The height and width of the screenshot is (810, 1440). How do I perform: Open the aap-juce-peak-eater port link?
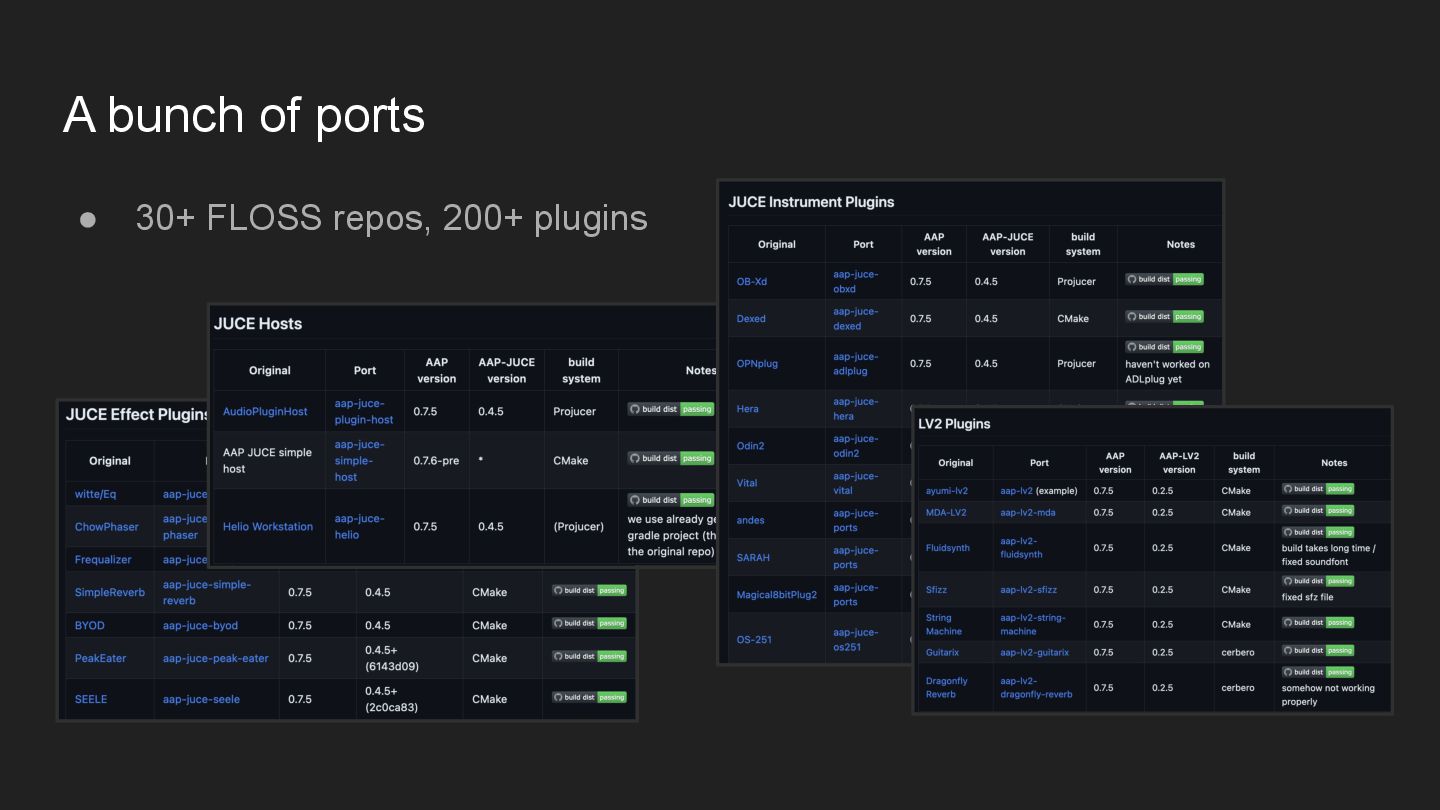point(216,658)
